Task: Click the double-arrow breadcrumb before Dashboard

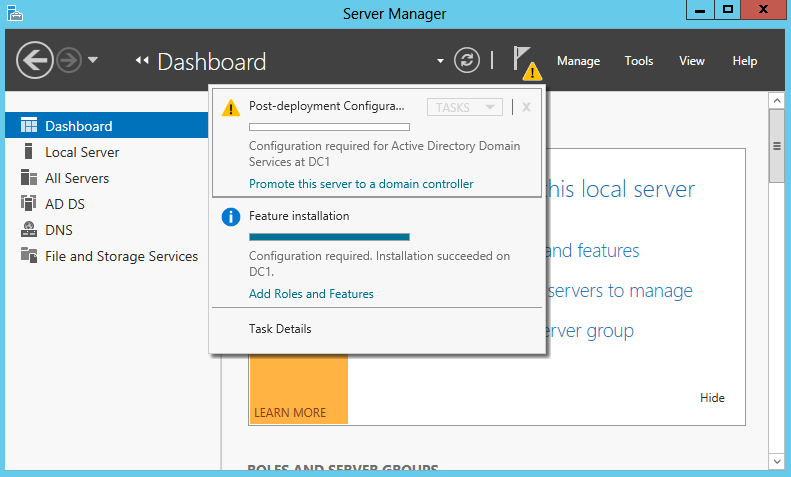Action: (142, 61)
